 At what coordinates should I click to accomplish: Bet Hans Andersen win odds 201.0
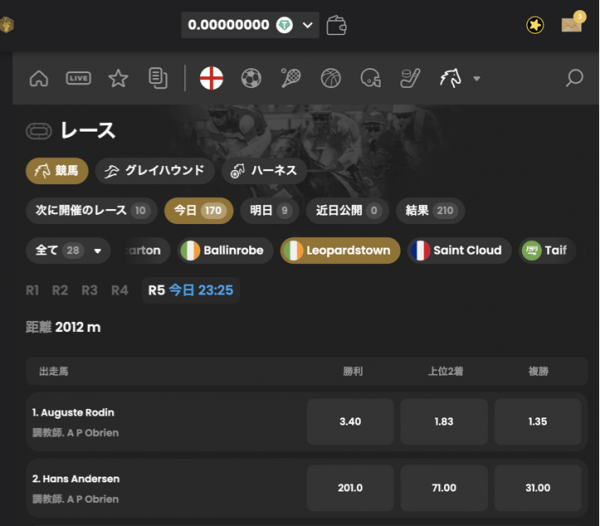[x=350, y=488]
